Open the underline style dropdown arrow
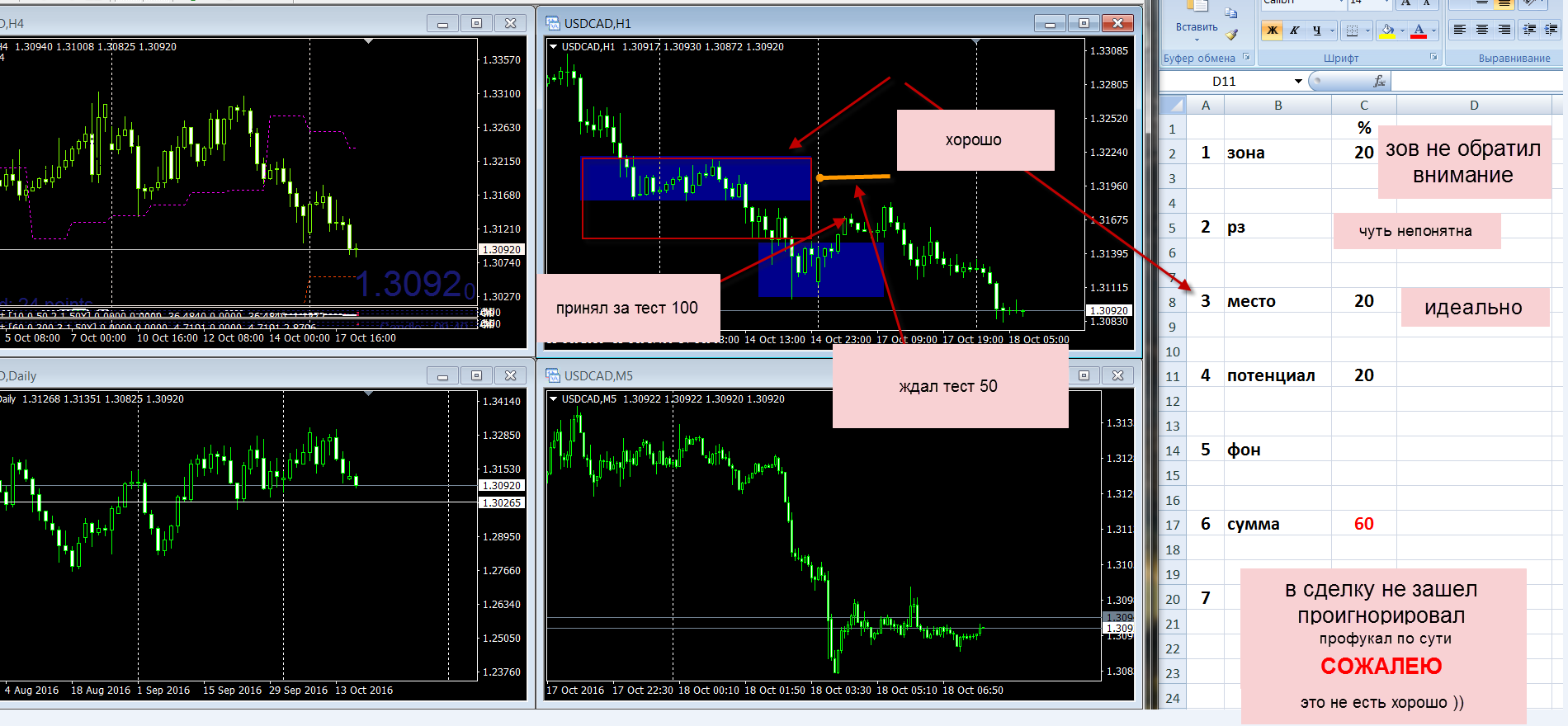 pos(1331,31)
